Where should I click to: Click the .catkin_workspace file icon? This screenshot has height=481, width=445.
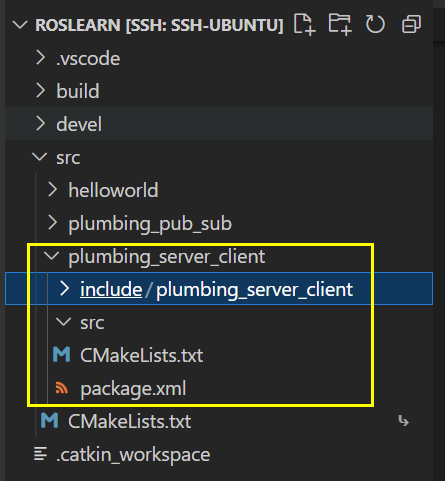[41, 454]
